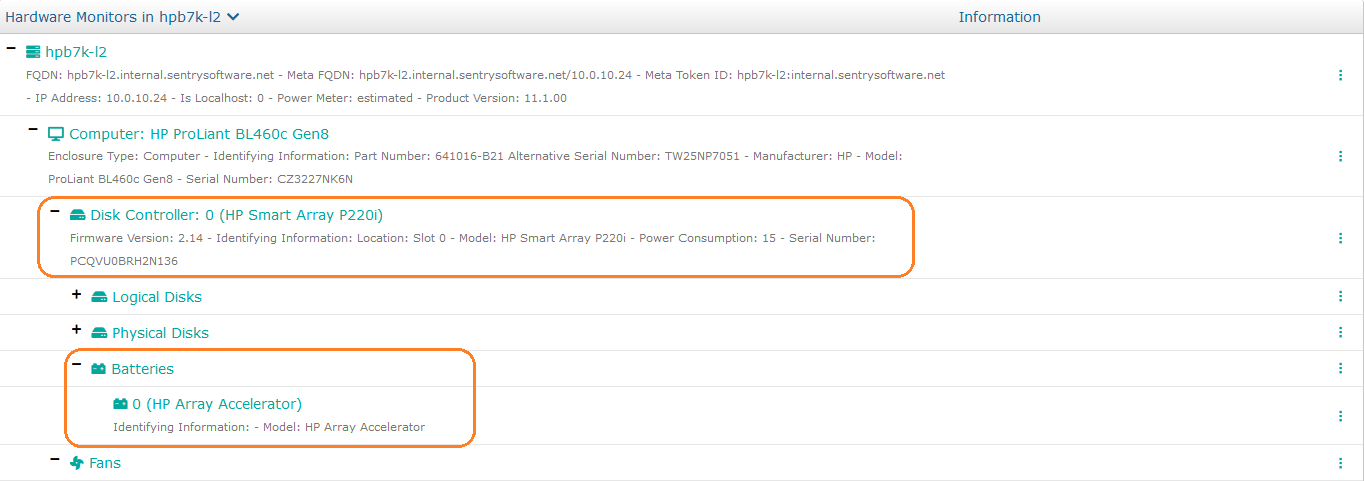Click the computer monitor icon for HP ProLiant
This screenshot has height=481, width=1364.
56,134
